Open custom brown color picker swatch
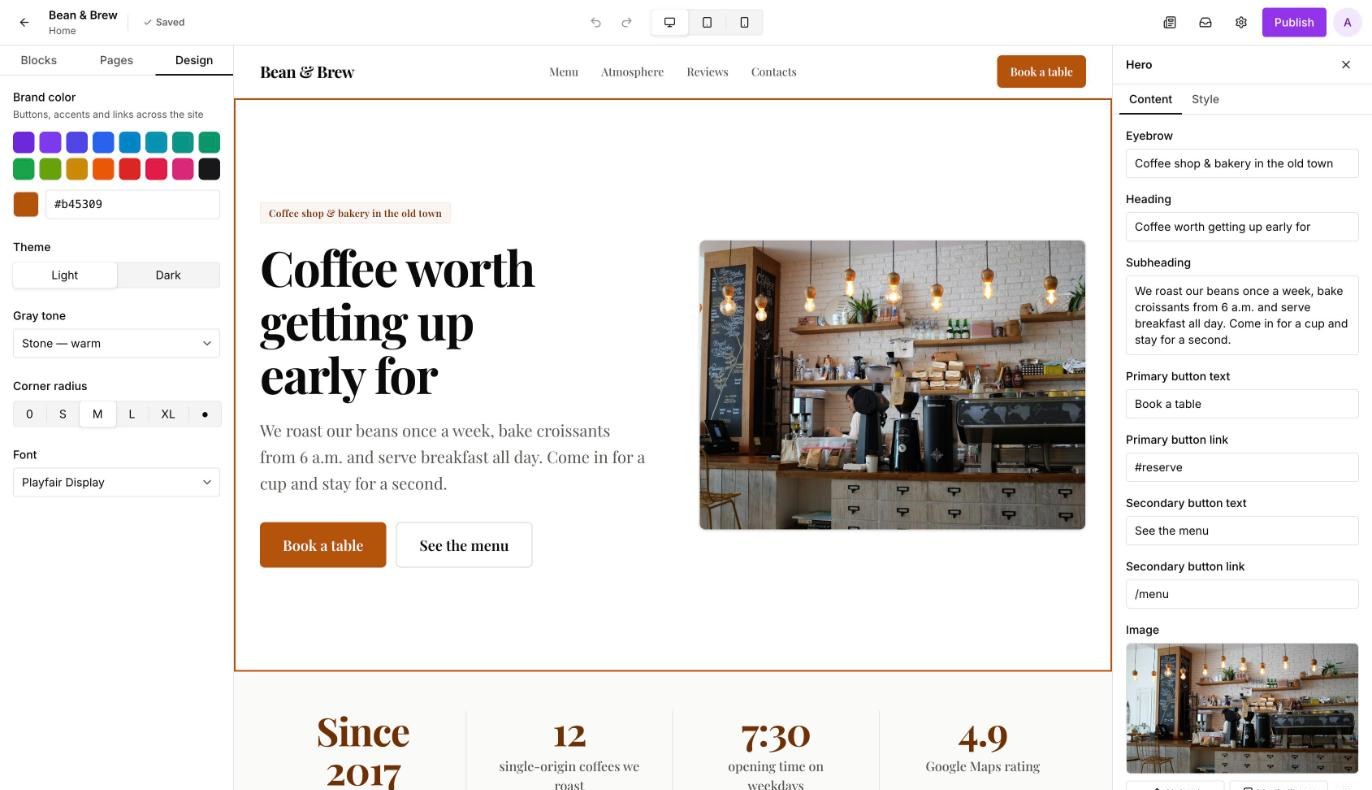Image resolution: width=1372 pixels, height=790 pixels. [x=26, y=204]
